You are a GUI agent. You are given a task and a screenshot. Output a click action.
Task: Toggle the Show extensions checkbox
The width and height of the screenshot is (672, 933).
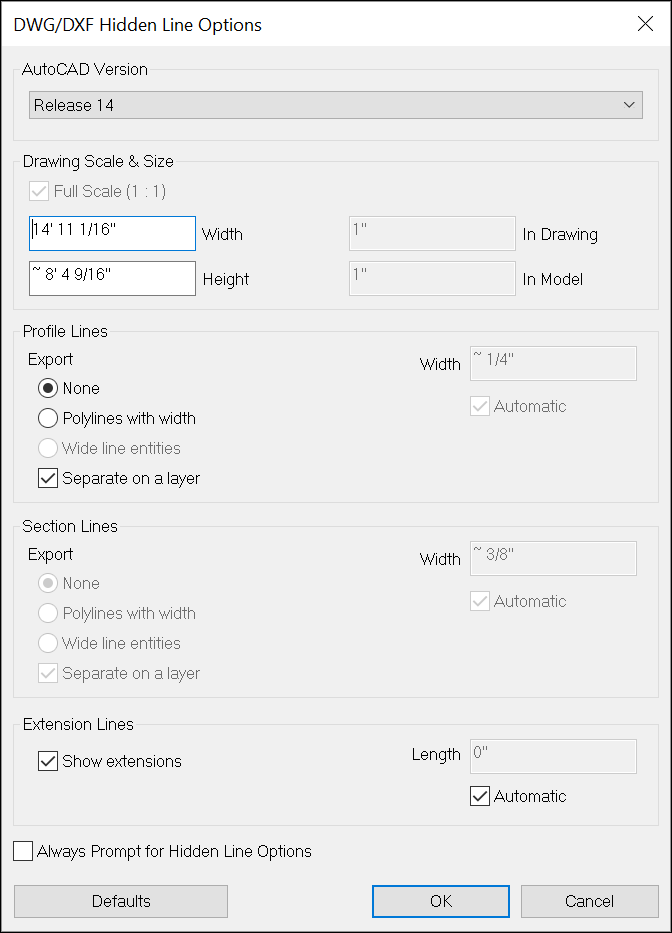pos(48,761)
